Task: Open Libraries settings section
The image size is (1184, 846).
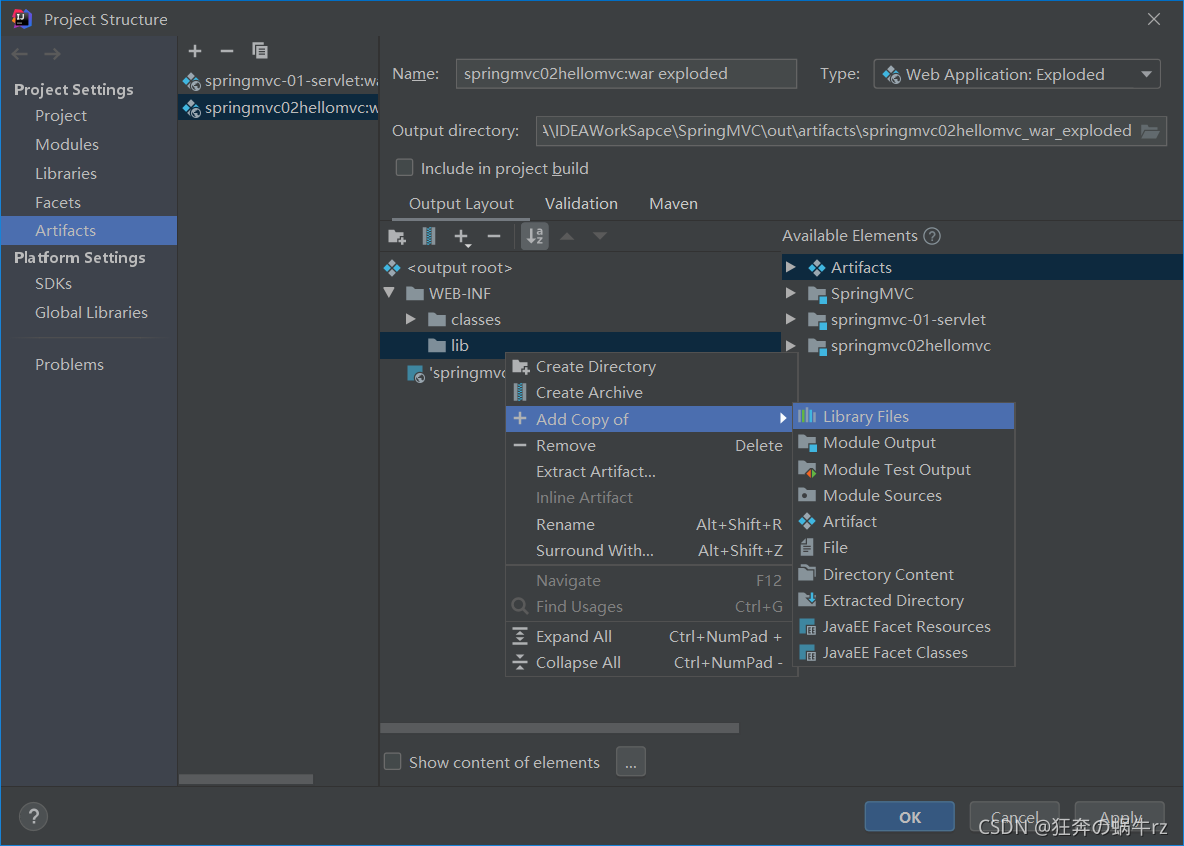Action: point(66,174)
